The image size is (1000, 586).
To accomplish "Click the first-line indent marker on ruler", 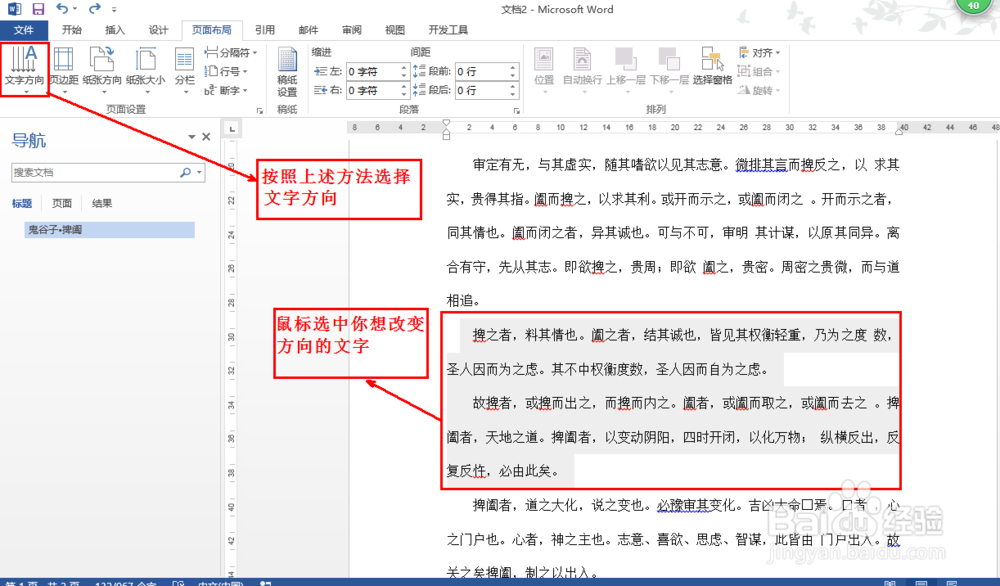I will coord(446,123).
